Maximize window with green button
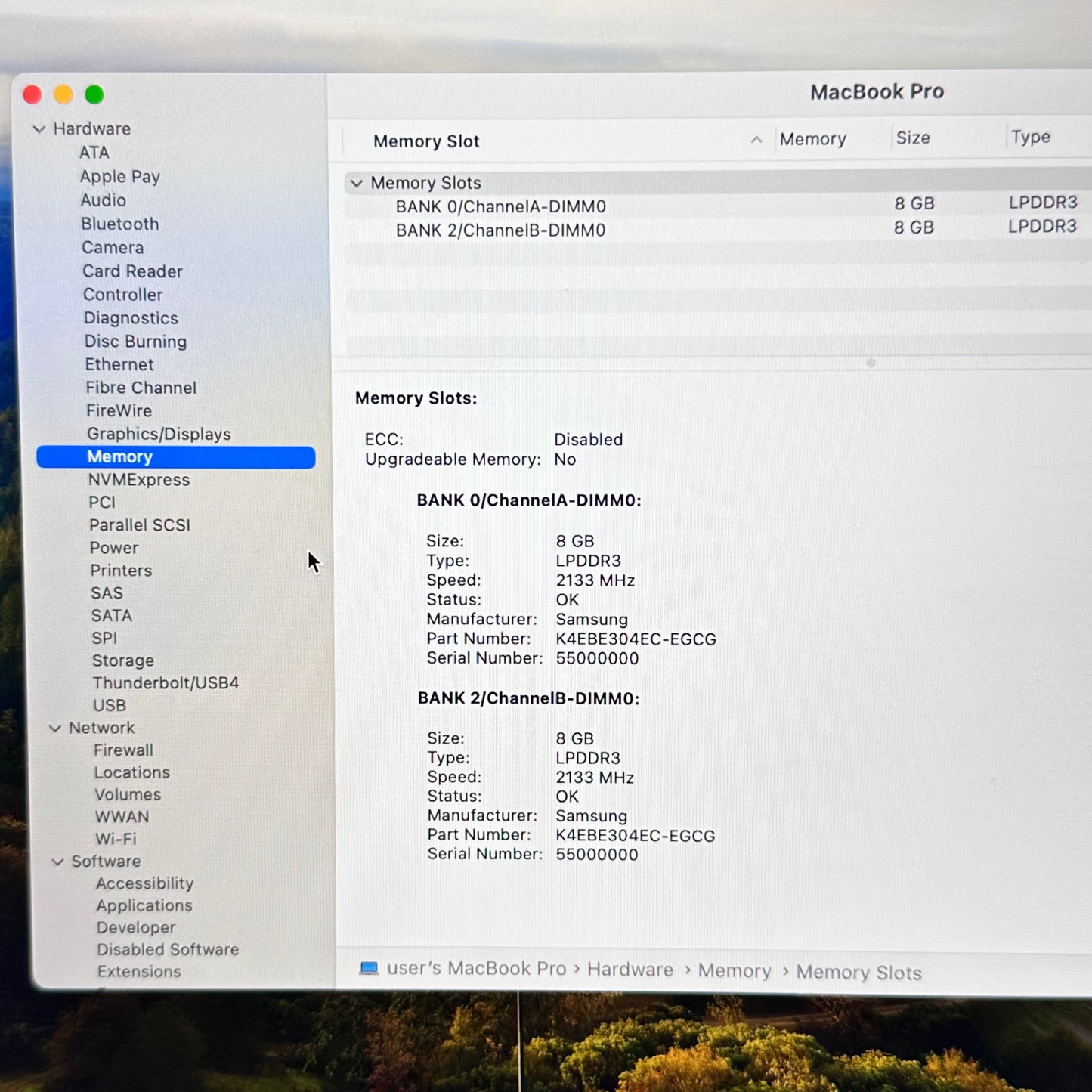1092x1092 pixels. click(x=94, y=94)
